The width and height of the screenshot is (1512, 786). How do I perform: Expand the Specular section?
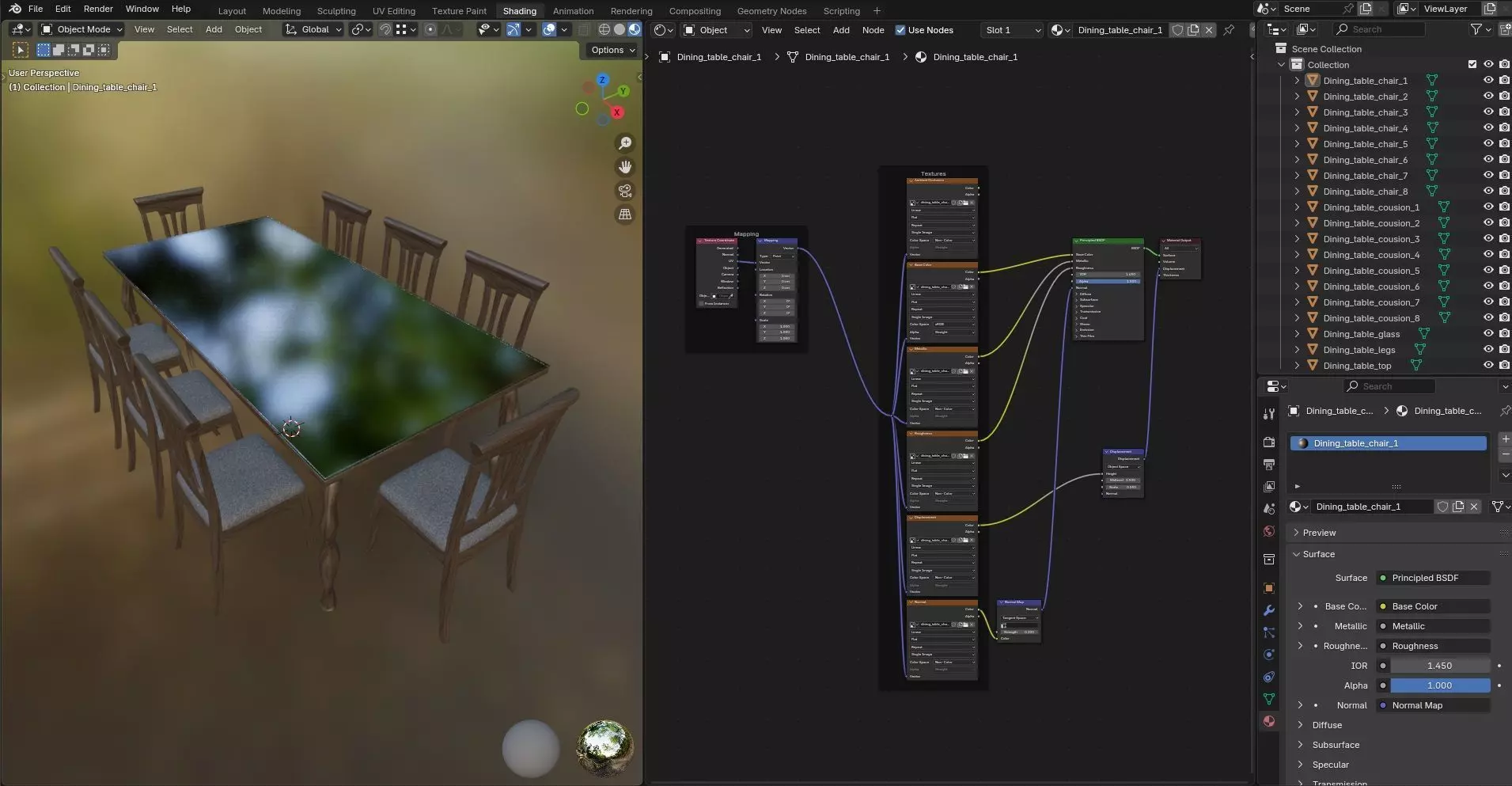[1300, 765]
